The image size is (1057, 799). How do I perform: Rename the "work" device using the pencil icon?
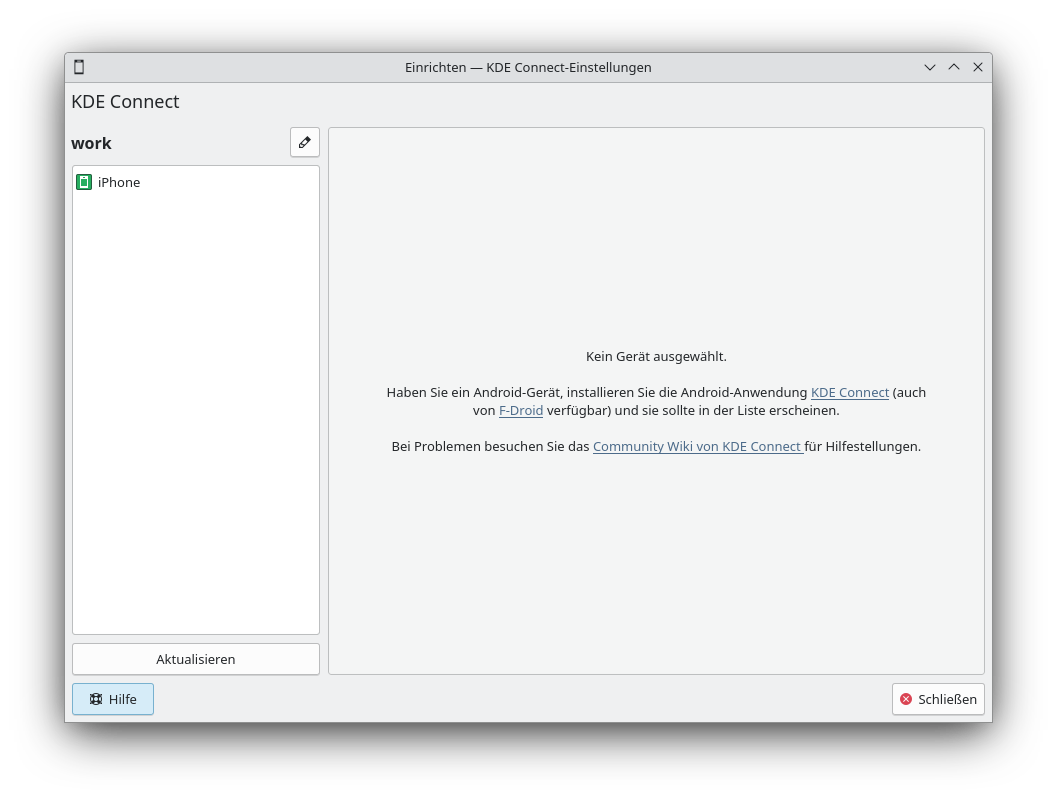coord(304,142)
